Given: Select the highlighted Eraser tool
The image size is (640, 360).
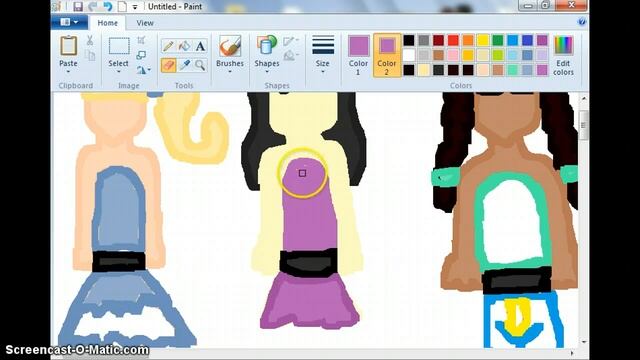Looking at the screenshot, I should [x=168, y=65].
